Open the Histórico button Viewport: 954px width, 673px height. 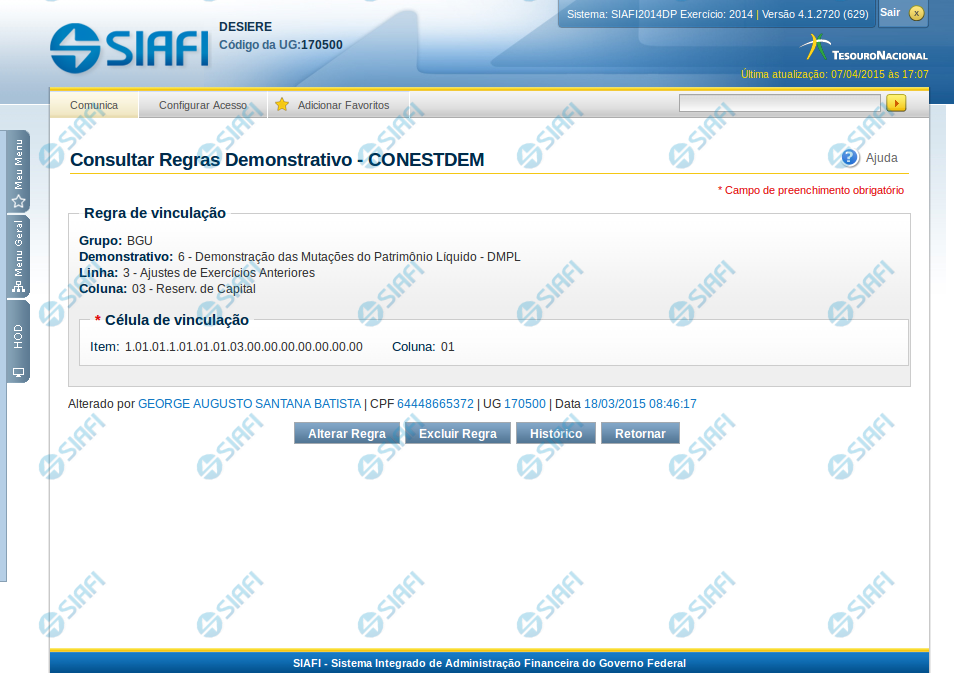point(556,433)
